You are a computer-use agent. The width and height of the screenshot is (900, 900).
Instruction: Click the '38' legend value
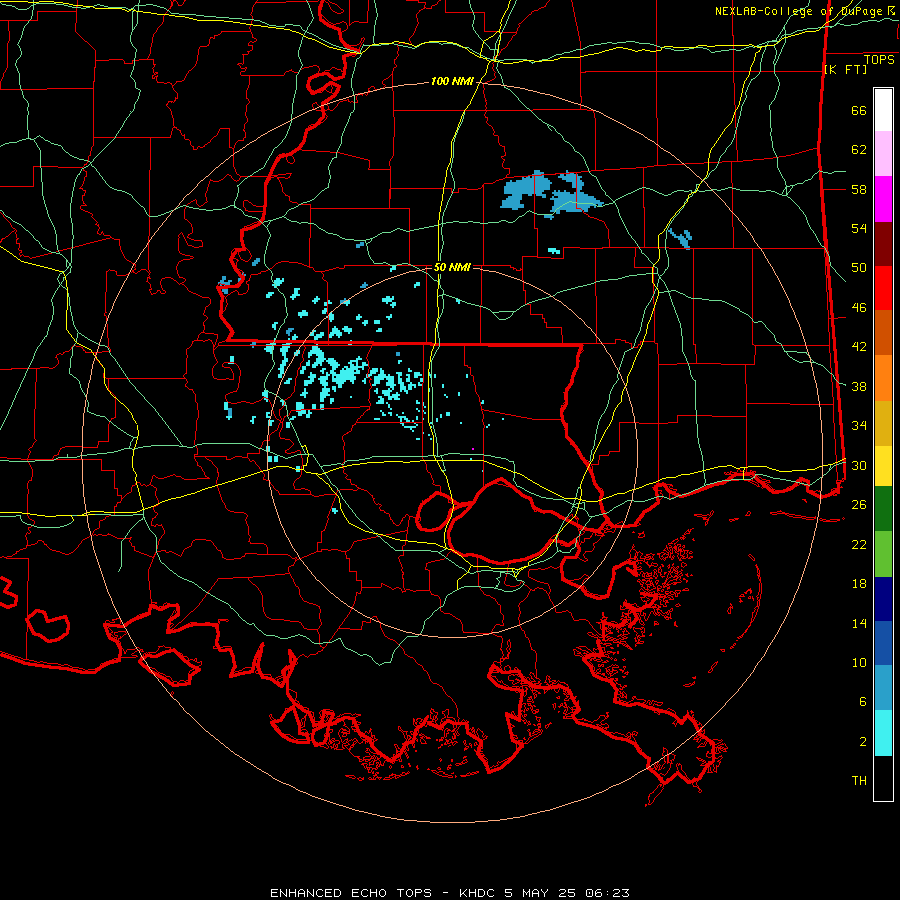click(x=859, y=386)
